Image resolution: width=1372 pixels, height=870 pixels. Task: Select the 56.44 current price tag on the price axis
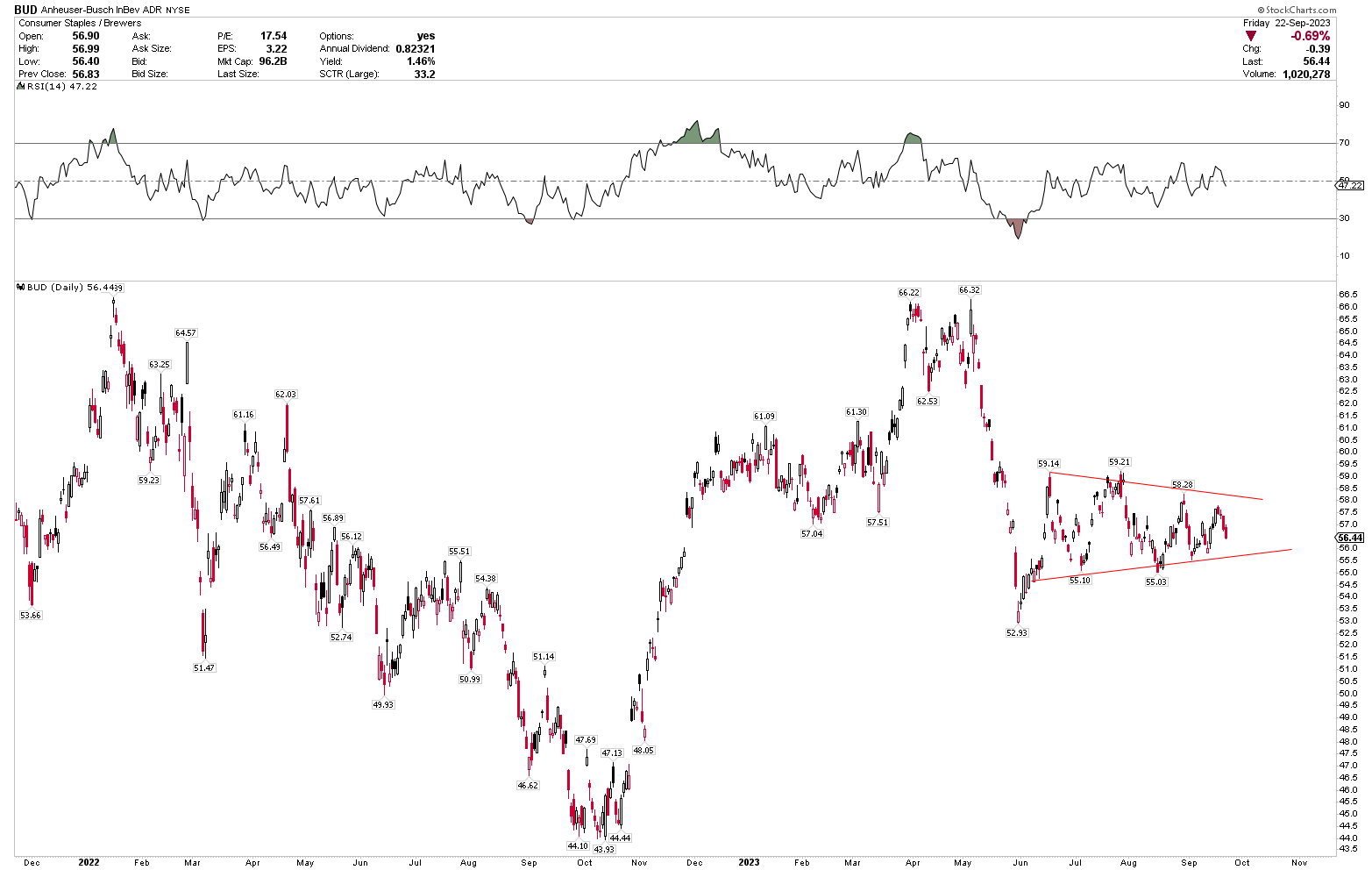click(1351, 538)
